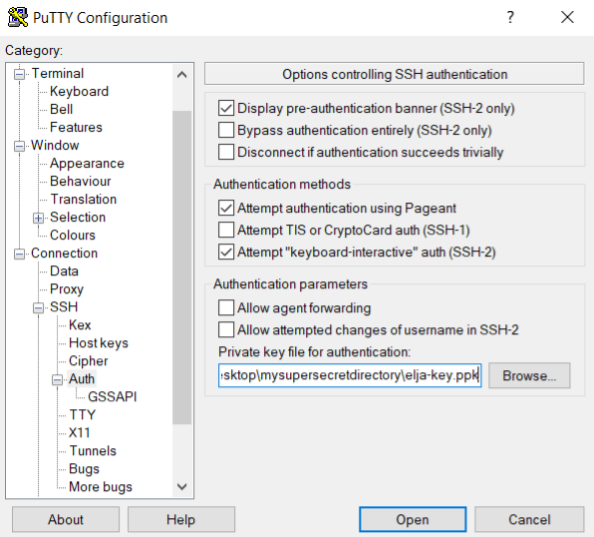
Task: Check Allow attempted changes of username
Action: point(226,330)
